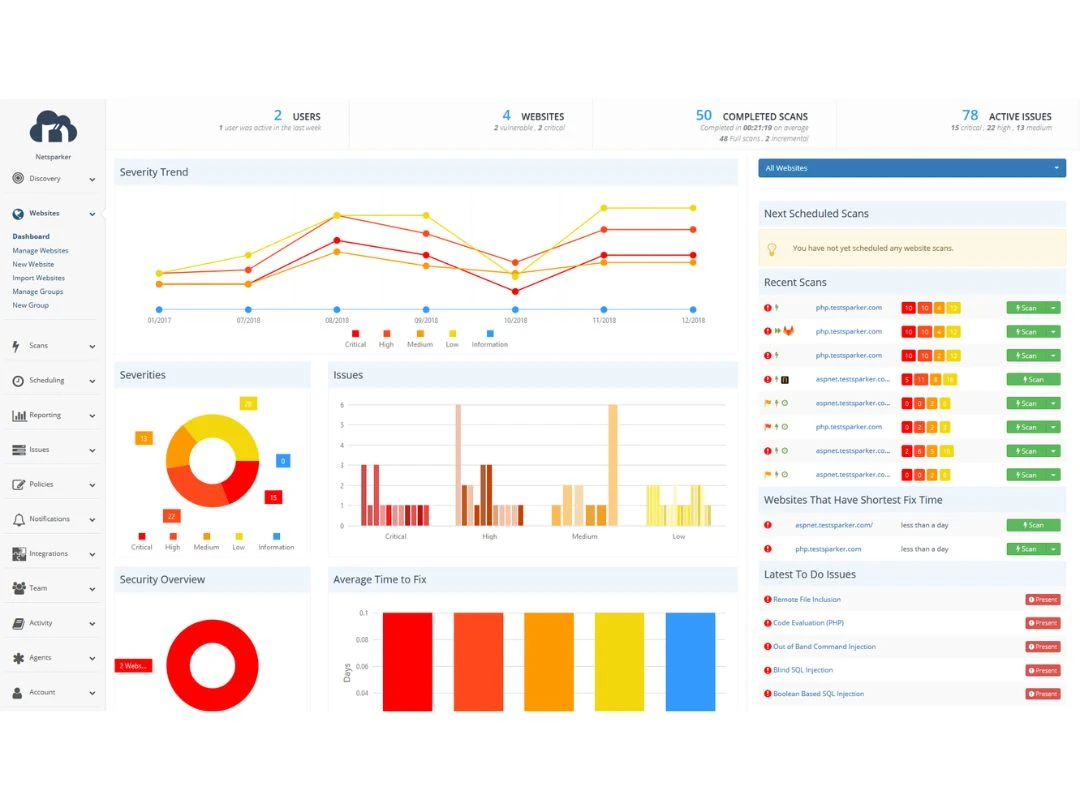Viewport: 1080px width, 810px height.
Task: Click Present badge for Blind SQL Injection
Action: pos(1043,670)
